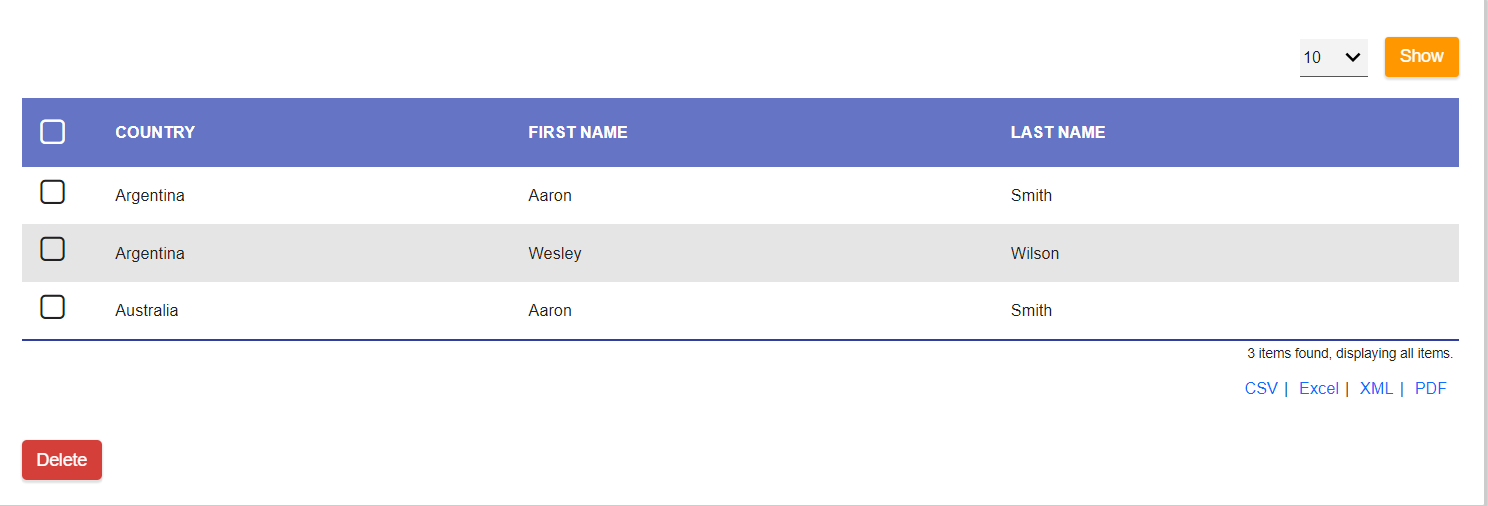Sort by the FIRST NAME column header
The image size is (1488, 506).
578,132
